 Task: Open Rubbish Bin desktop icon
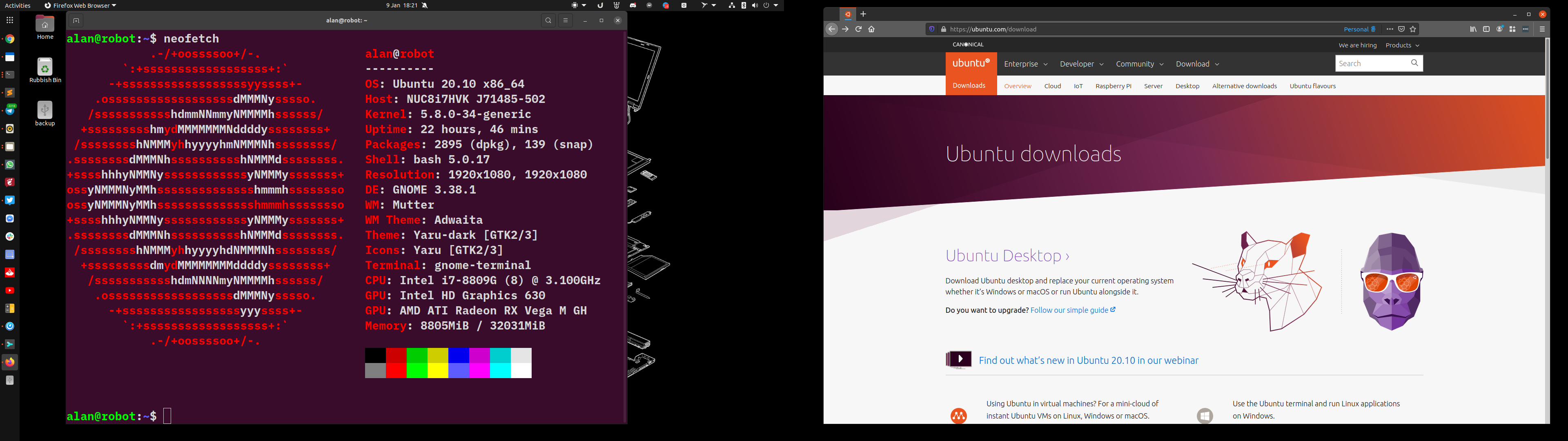[x=45, y=70]
